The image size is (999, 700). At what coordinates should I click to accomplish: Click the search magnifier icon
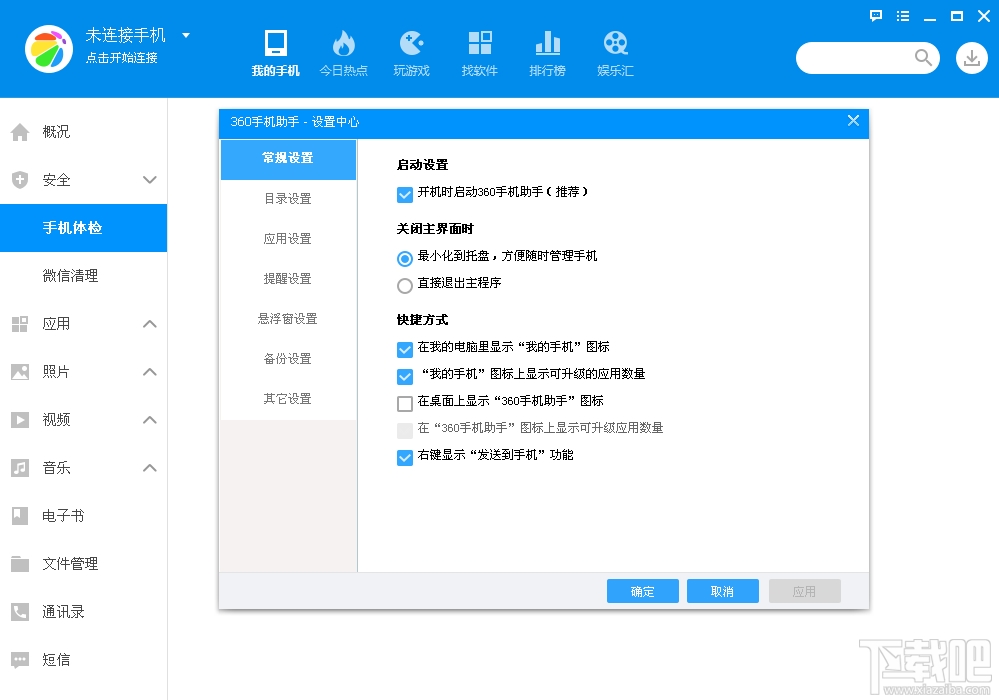point(923,58)
